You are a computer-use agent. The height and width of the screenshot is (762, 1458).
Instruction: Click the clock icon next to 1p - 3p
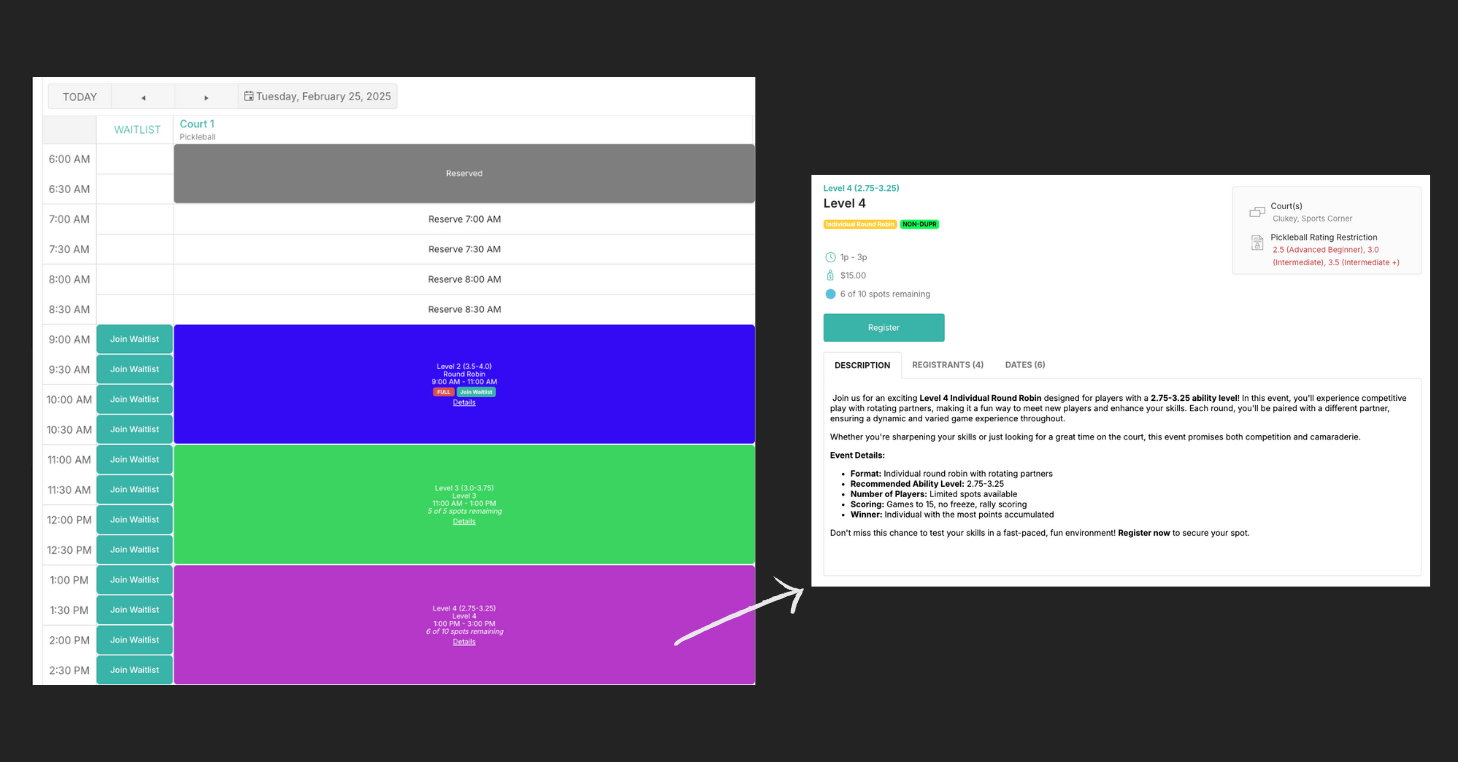coord(830,257)
